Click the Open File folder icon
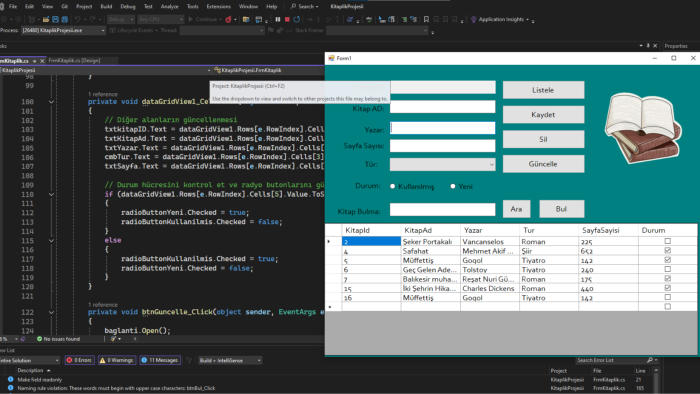The image size is (700, 394). click(46, 19)
